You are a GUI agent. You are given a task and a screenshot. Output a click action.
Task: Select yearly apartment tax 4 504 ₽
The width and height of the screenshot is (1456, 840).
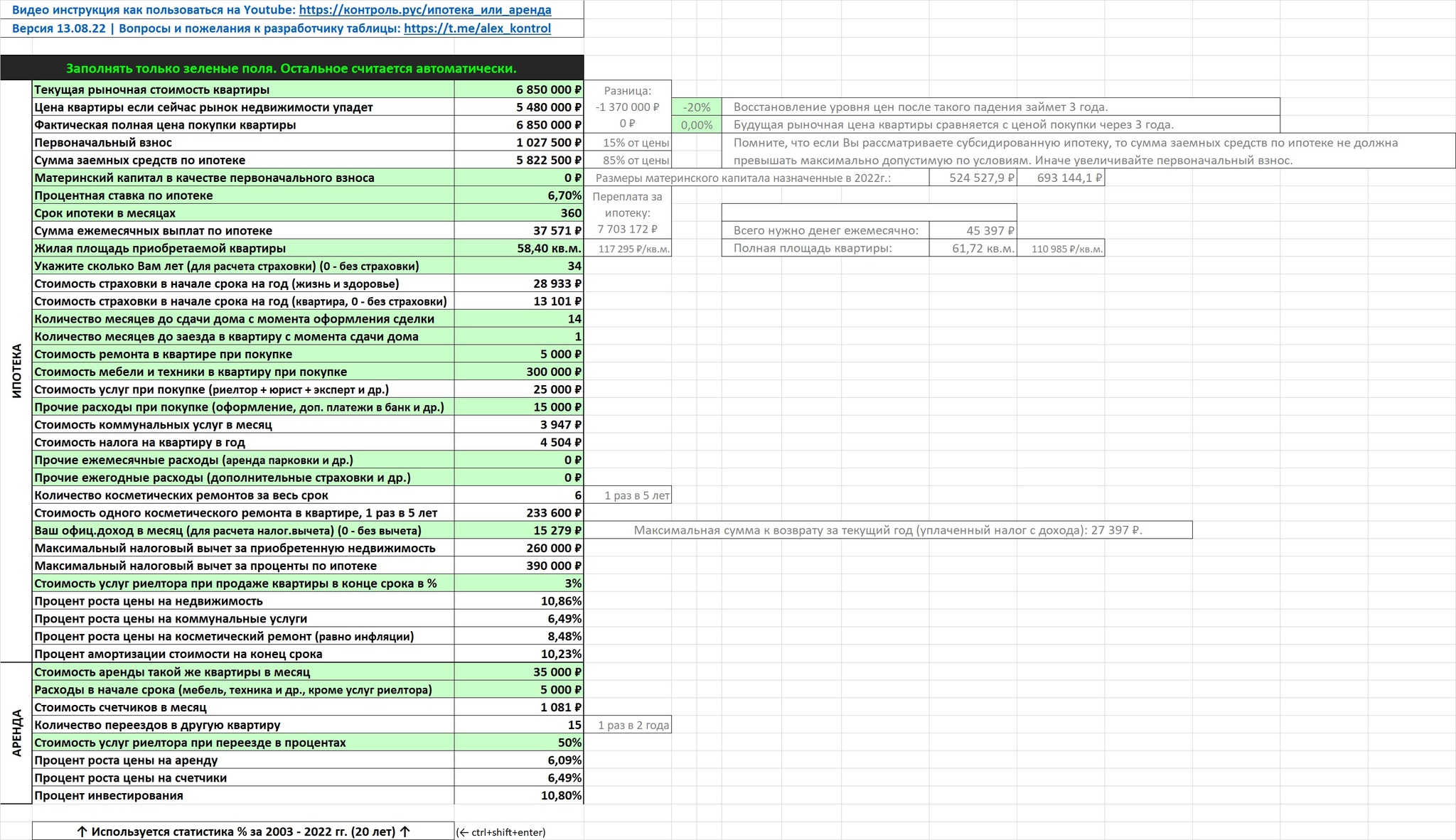tap(519, 442)
